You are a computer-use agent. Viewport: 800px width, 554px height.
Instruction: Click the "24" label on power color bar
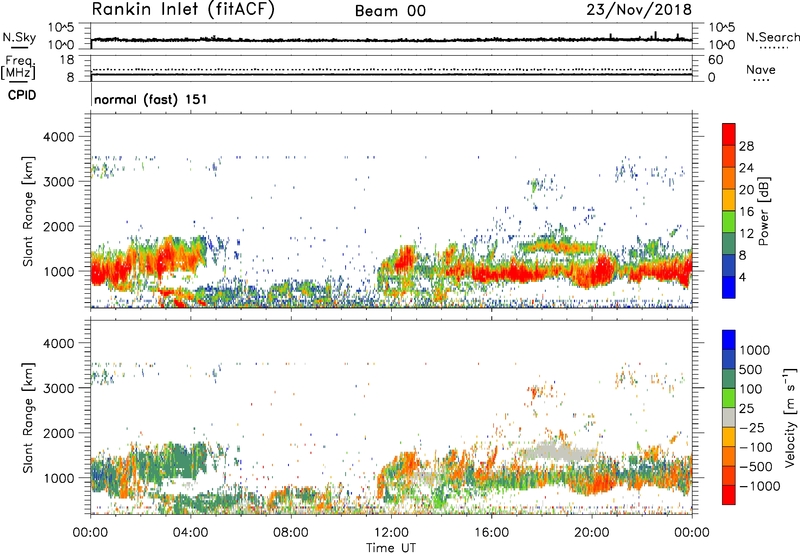pyautogui.click(x=746, y=168)
